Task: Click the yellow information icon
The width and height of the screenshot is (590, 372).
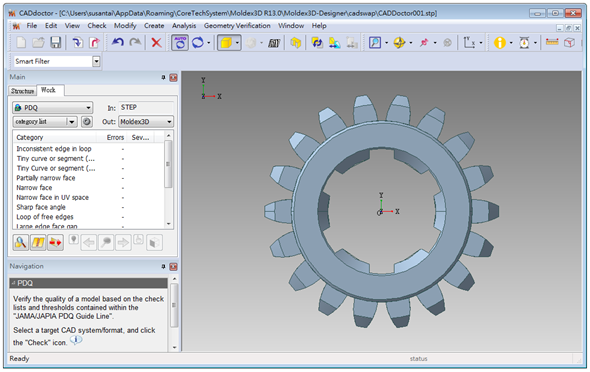Action: click(500, 43)
